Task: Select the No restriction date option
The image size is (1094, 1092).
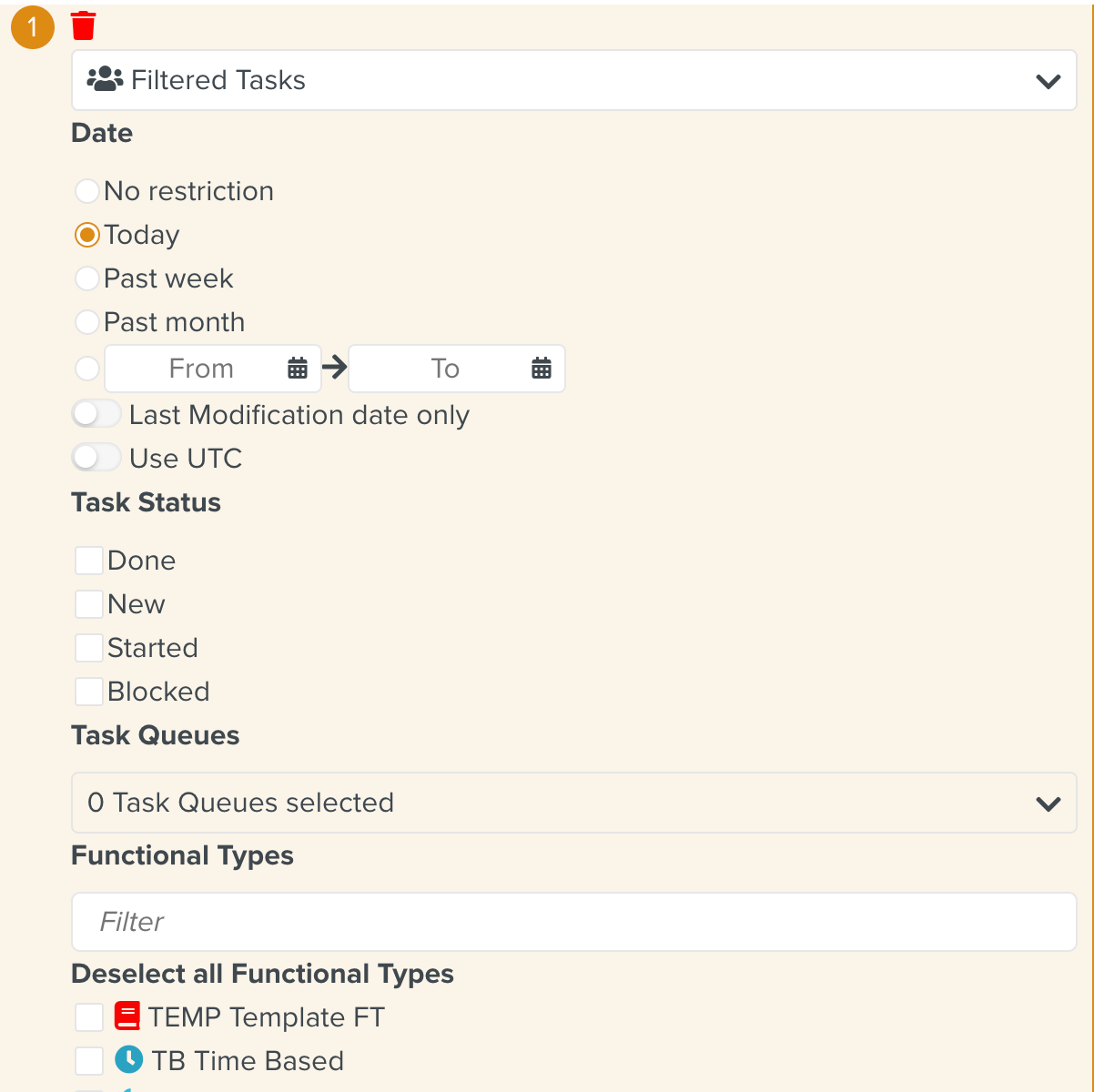Action: 86,190
